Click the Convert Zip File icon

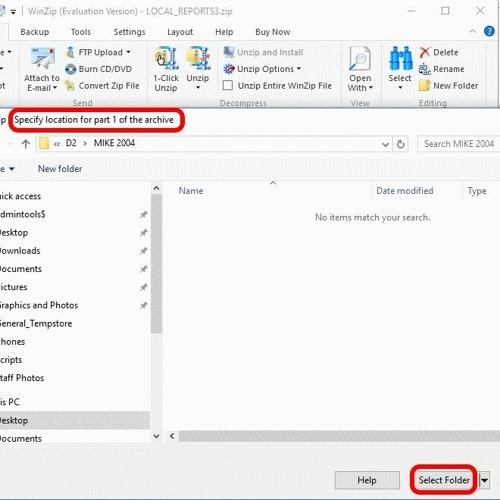[70, 86]
